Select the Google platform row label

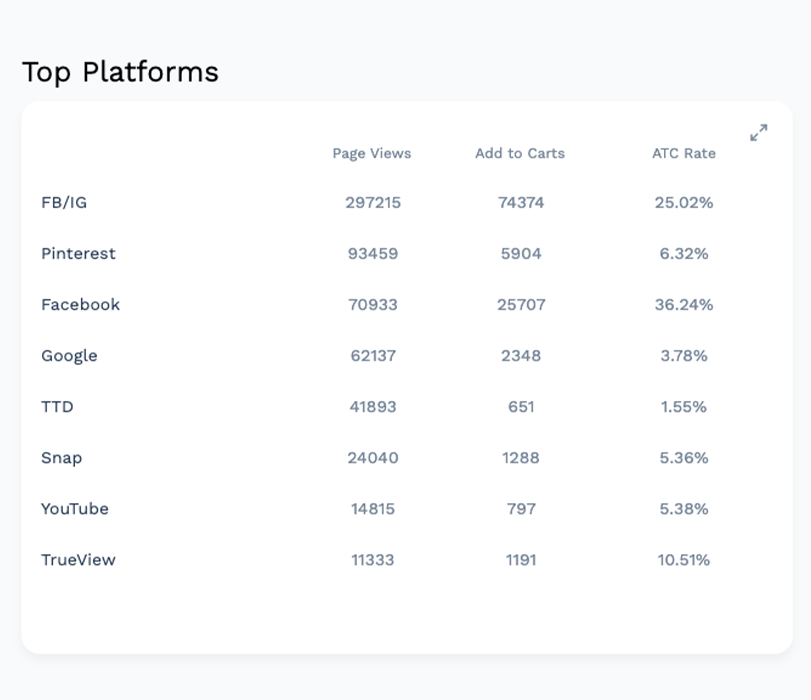[69, 356]
